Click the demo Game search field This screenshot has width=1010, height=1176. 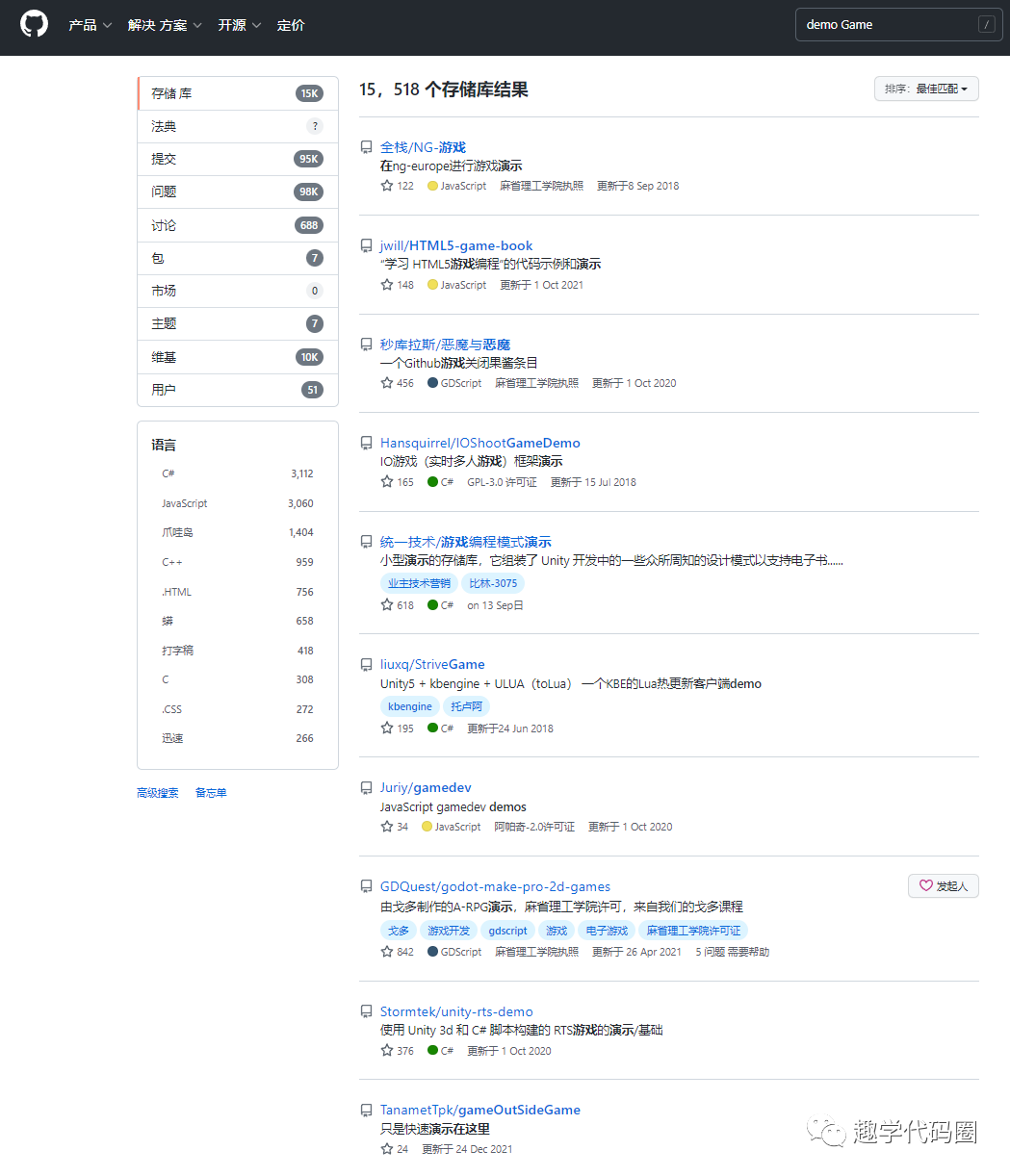pyautogui.click(x=895, y=24)
